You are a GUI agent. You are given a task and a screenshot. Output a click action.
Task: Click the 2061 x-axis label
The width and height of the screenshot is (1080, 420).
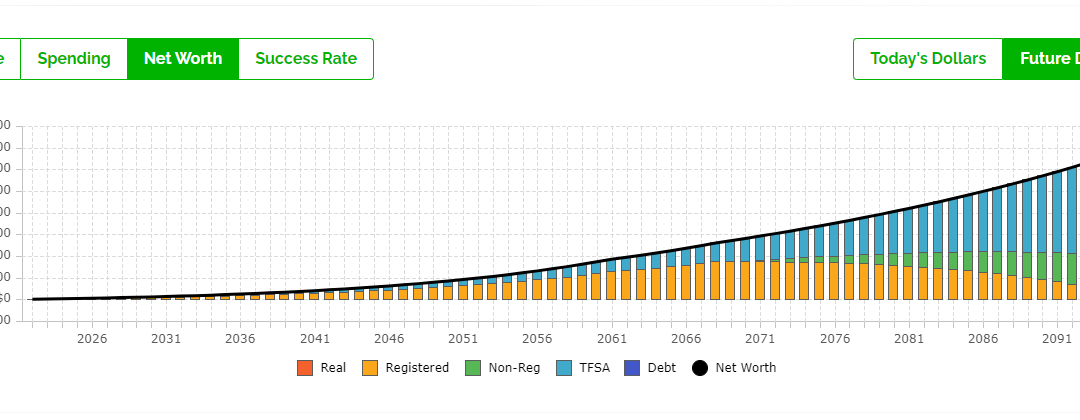pos(612,339)
